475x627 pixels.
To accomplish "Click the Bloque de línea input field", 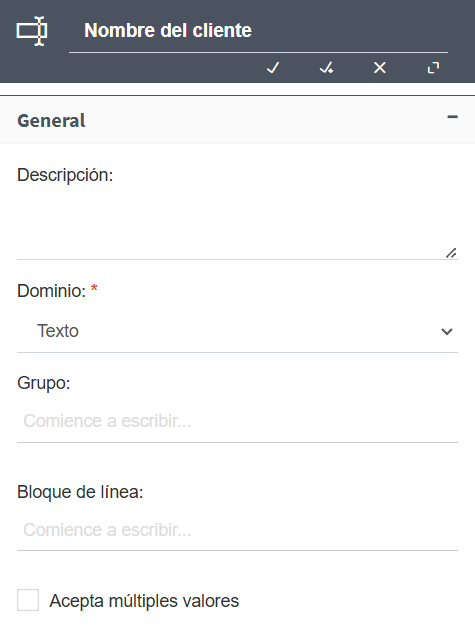I will 238,530.
